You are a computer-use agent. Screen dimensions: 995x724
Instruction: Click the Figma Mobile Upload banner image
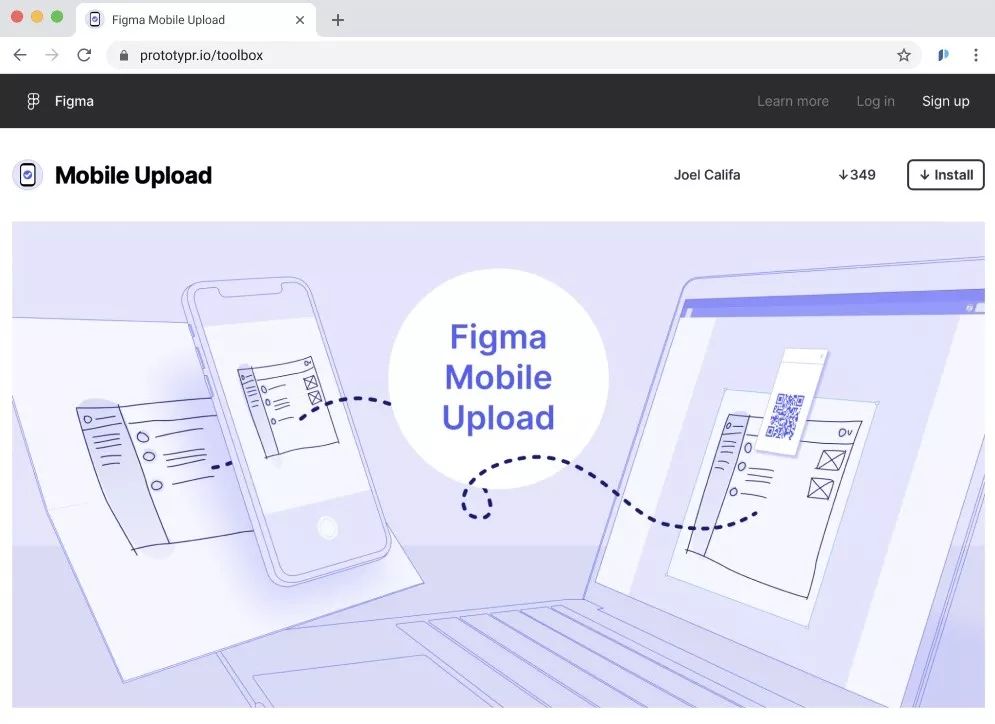pos(498,464)
